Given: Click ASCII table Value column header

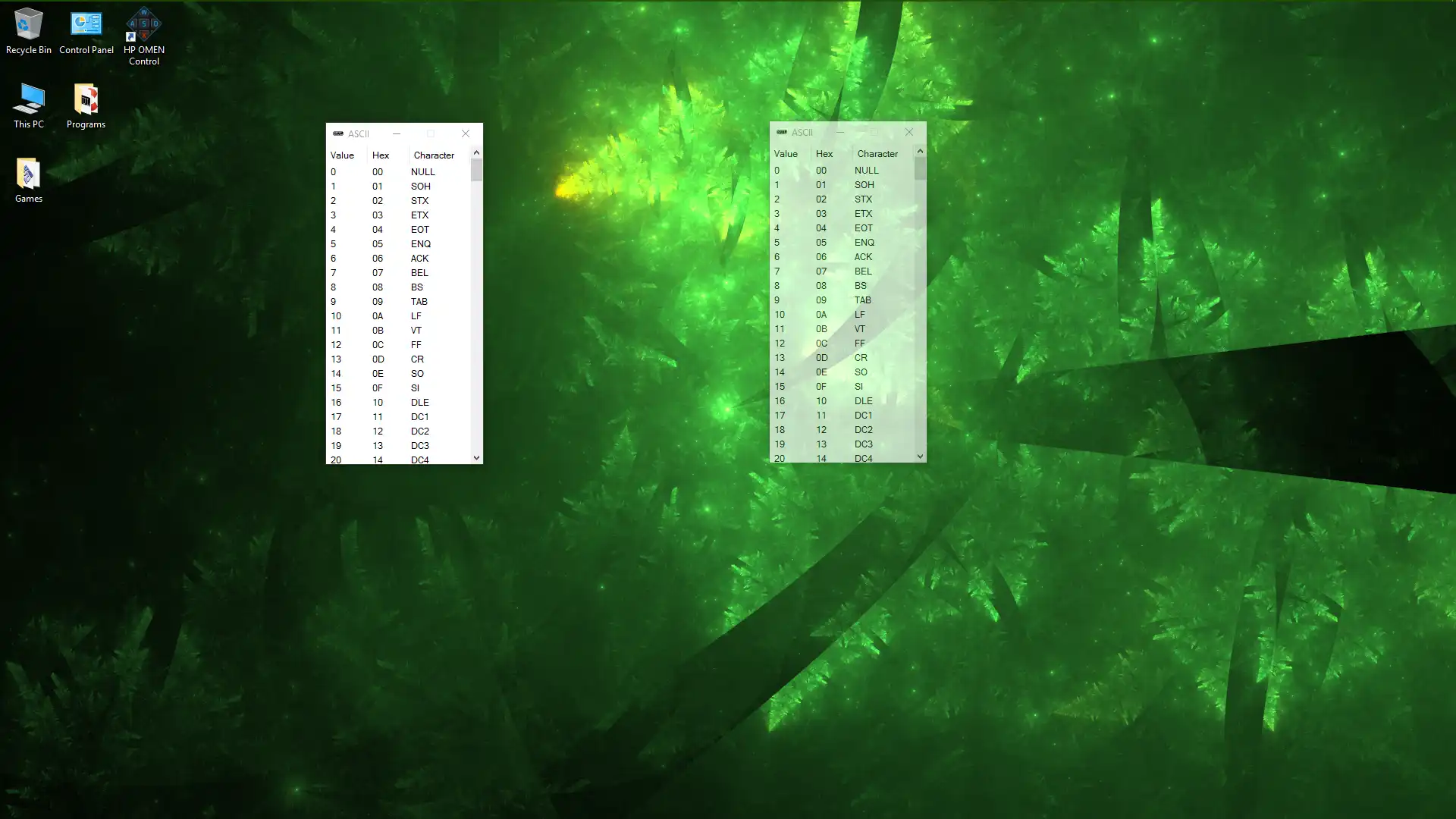Looking at the screenshot, I should coord(342,155).
